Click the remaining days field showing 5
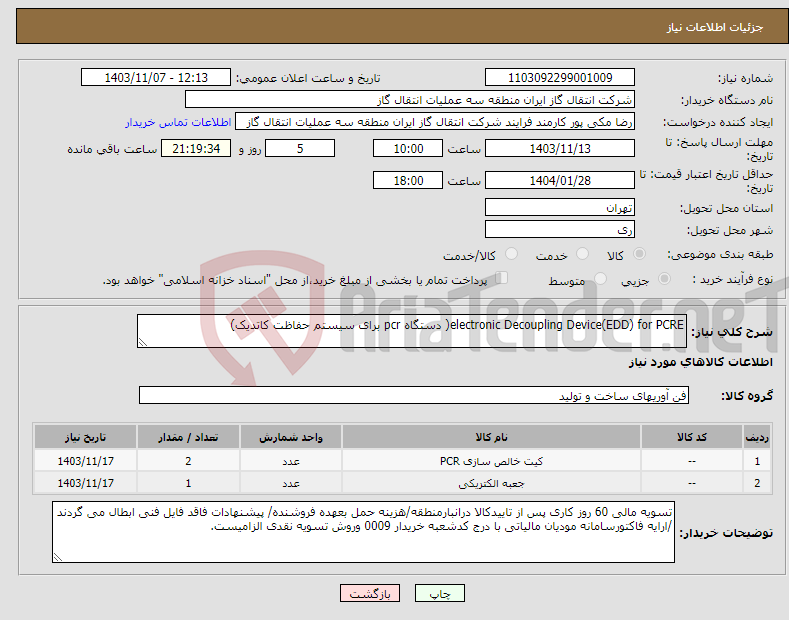 click(x=300, y=148)
